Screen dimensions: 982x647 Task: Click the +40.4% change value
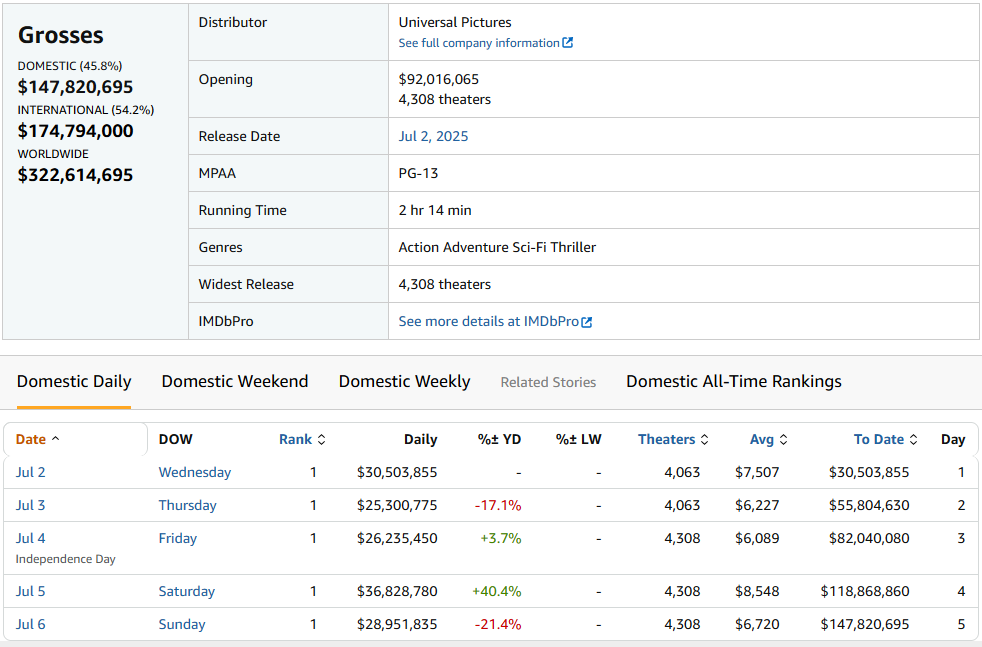tap(497, 591)
